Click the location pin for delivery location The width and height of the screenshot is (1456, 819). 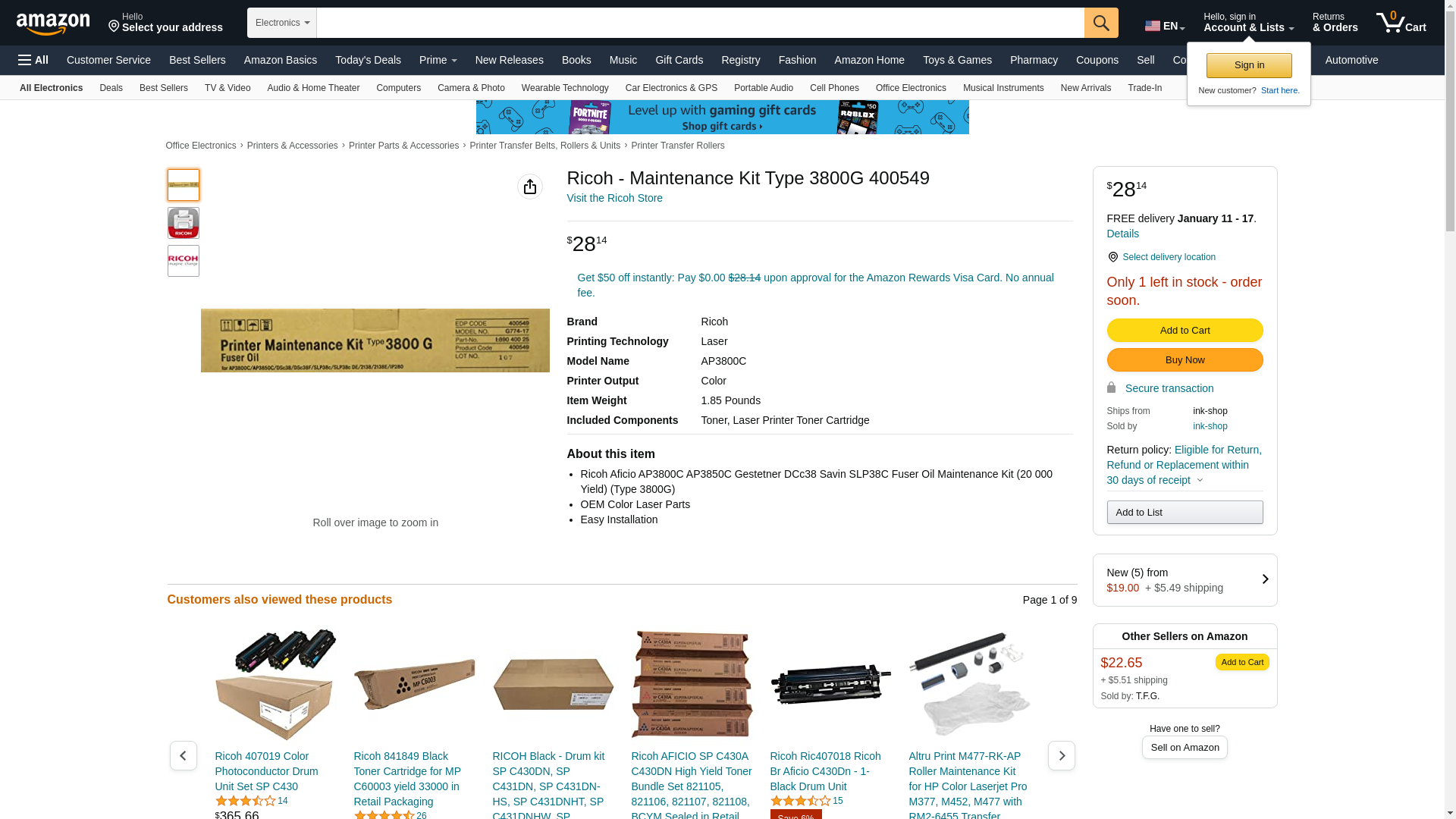[1112, 257]
